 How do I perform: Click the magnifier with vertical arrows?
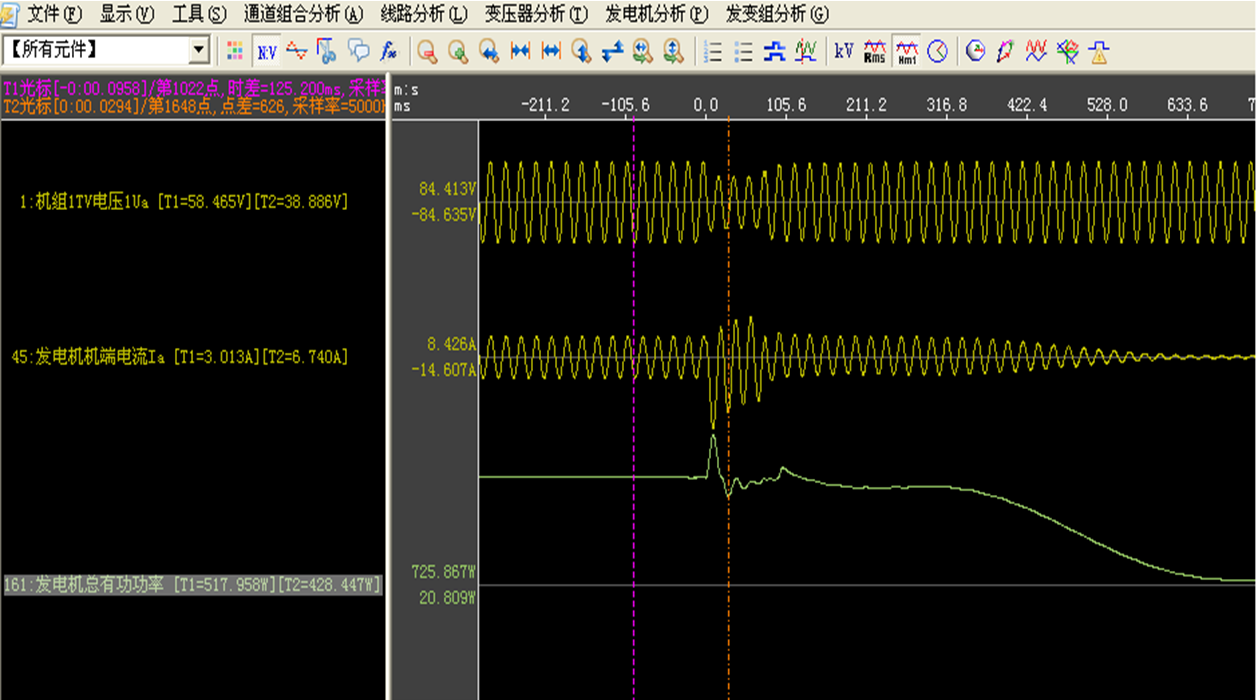coord(581,51)
